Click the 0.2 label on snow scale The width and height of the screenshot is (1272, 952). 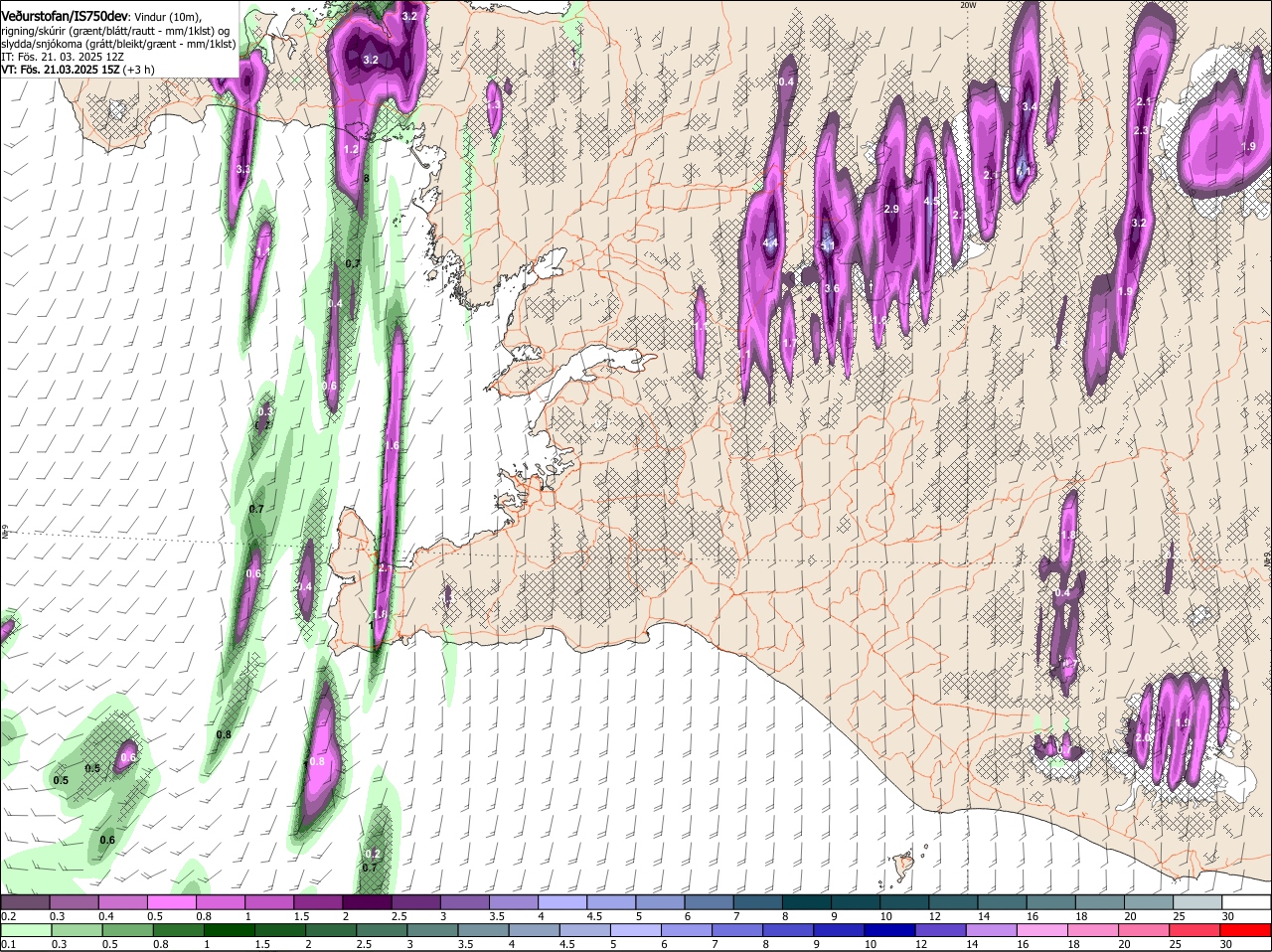point(8,916)
